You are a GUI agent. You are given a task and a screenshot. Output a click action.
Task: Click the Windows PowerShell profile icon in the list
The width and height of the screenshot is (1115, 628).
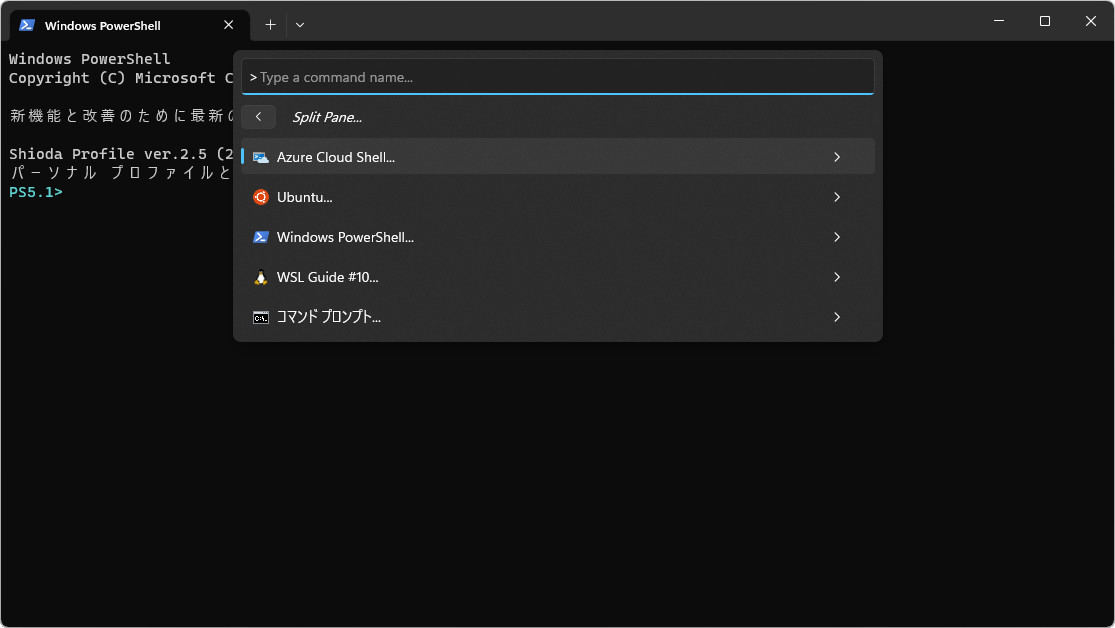click(x=261, y=237)
